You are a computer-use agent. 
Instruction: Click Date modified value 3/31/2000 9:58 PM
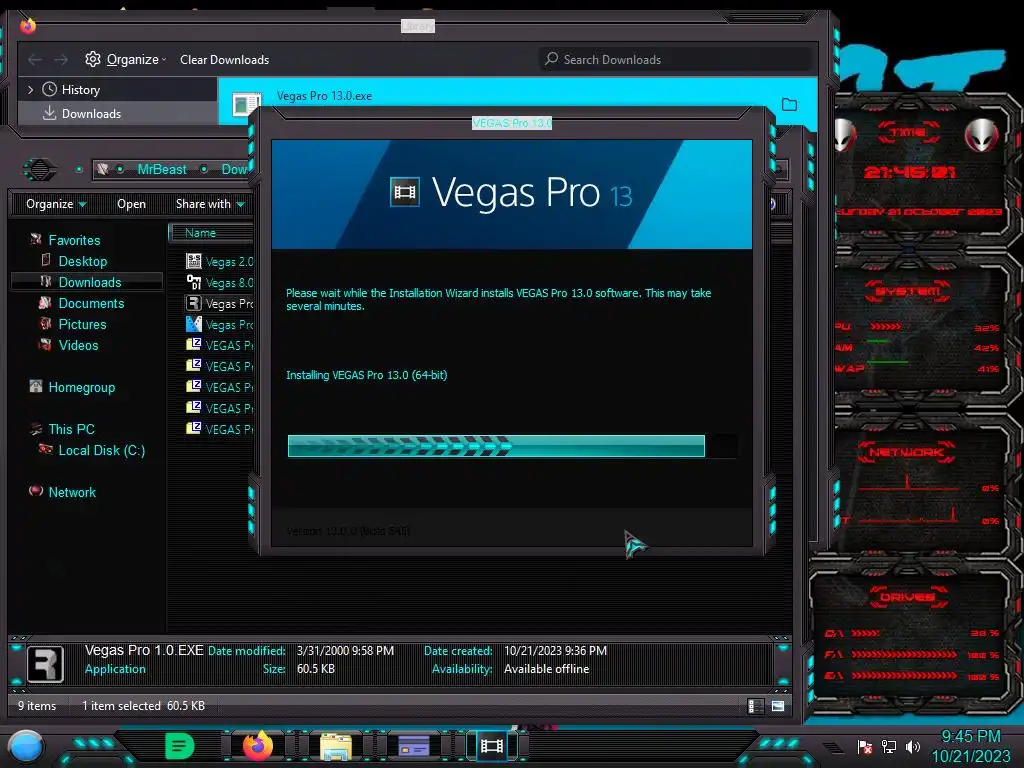(345, 650)
